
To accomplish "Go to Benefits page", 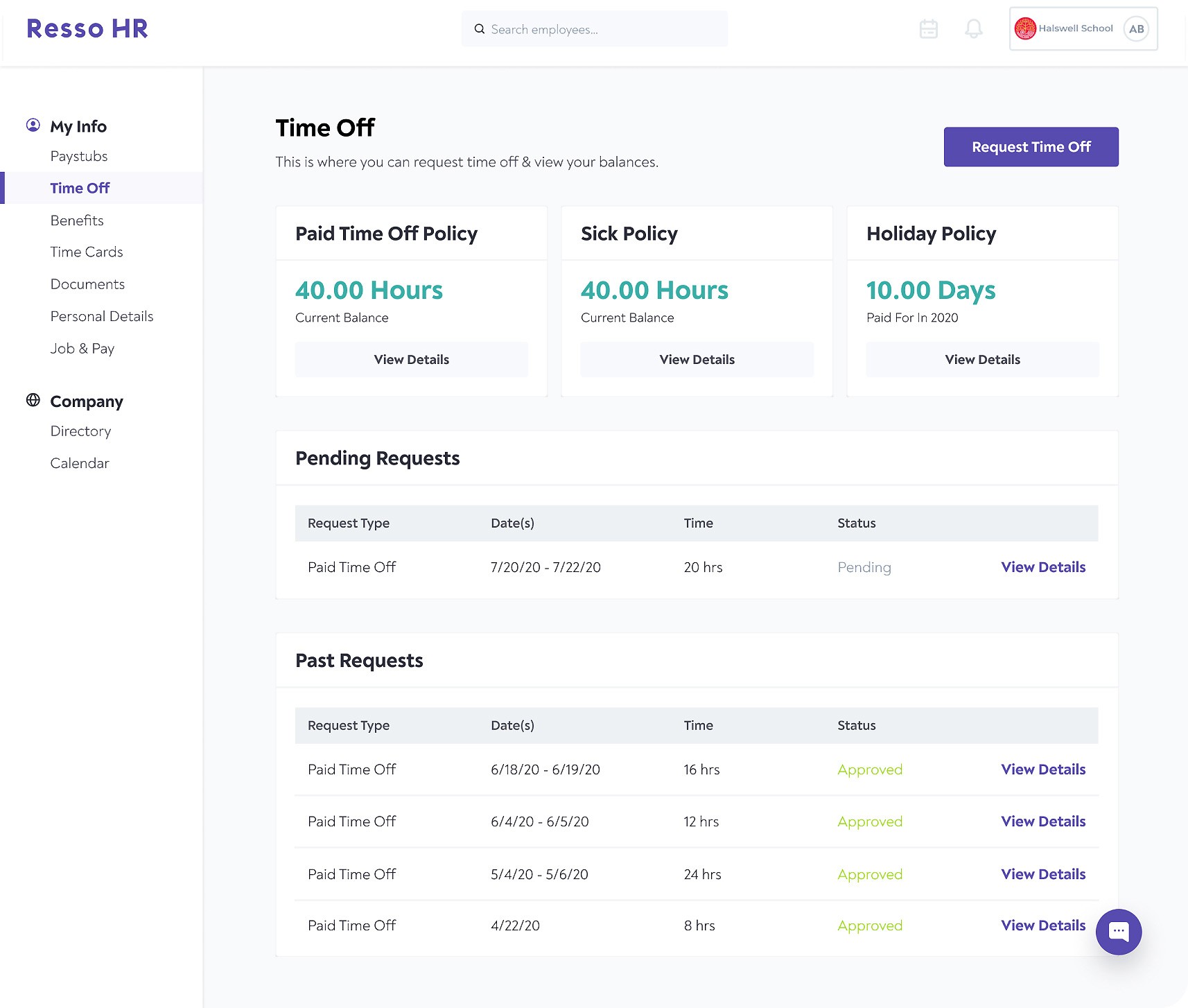I will (77, 220).
